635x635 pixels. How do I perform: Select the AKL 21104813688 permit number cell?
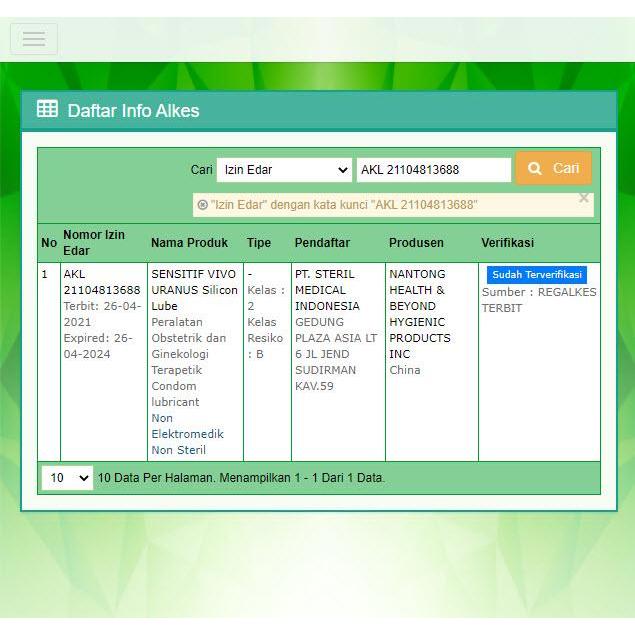(x=101, y=282)
